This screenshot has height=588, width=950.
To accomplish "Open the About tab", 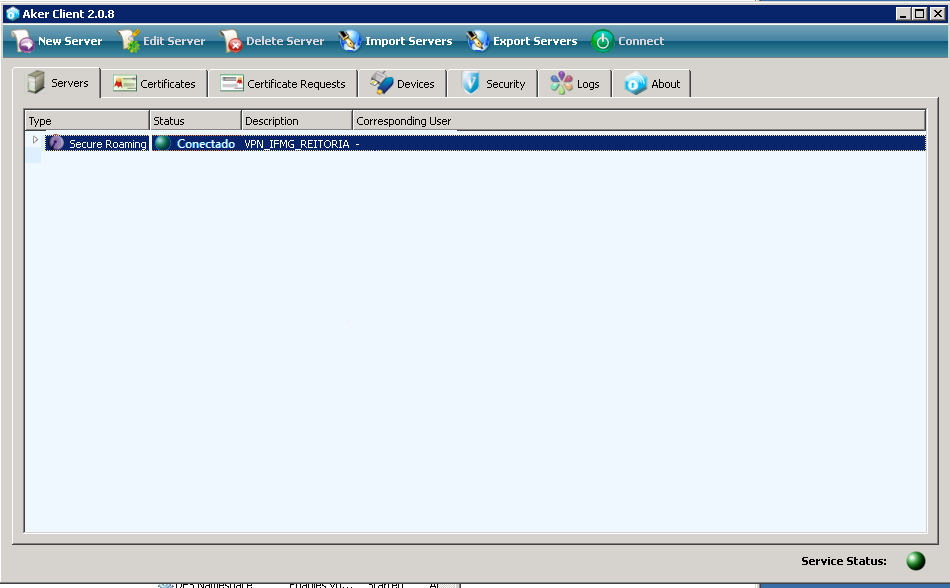I will point(652,84).
